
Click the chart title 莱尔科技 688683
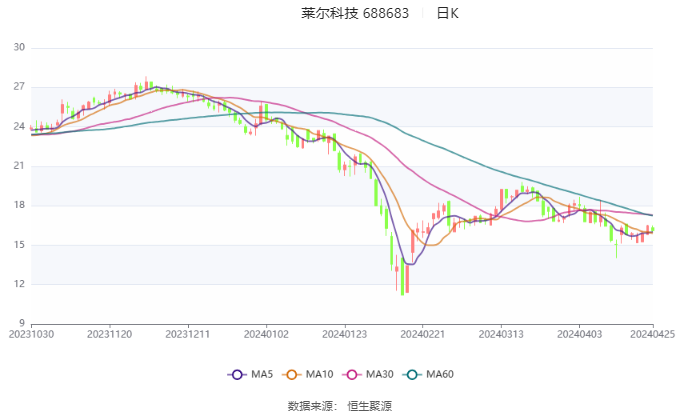pos(355,13)
